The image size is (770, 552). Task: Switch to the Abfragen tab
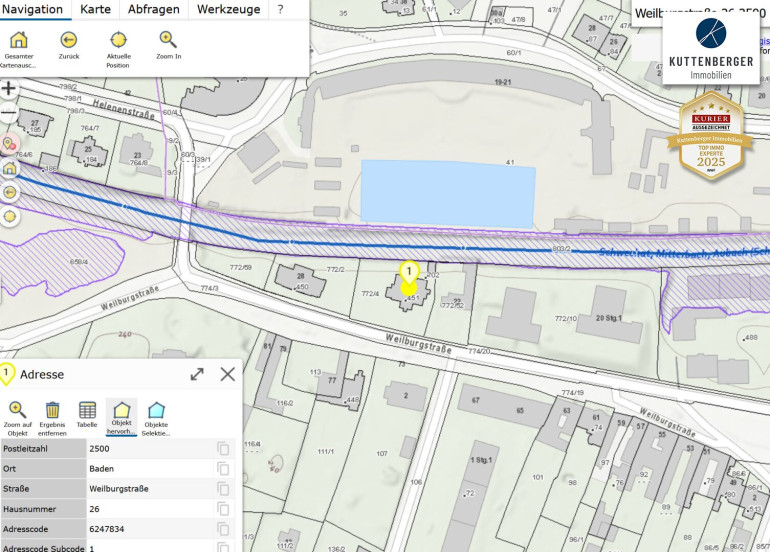point(152,9)
